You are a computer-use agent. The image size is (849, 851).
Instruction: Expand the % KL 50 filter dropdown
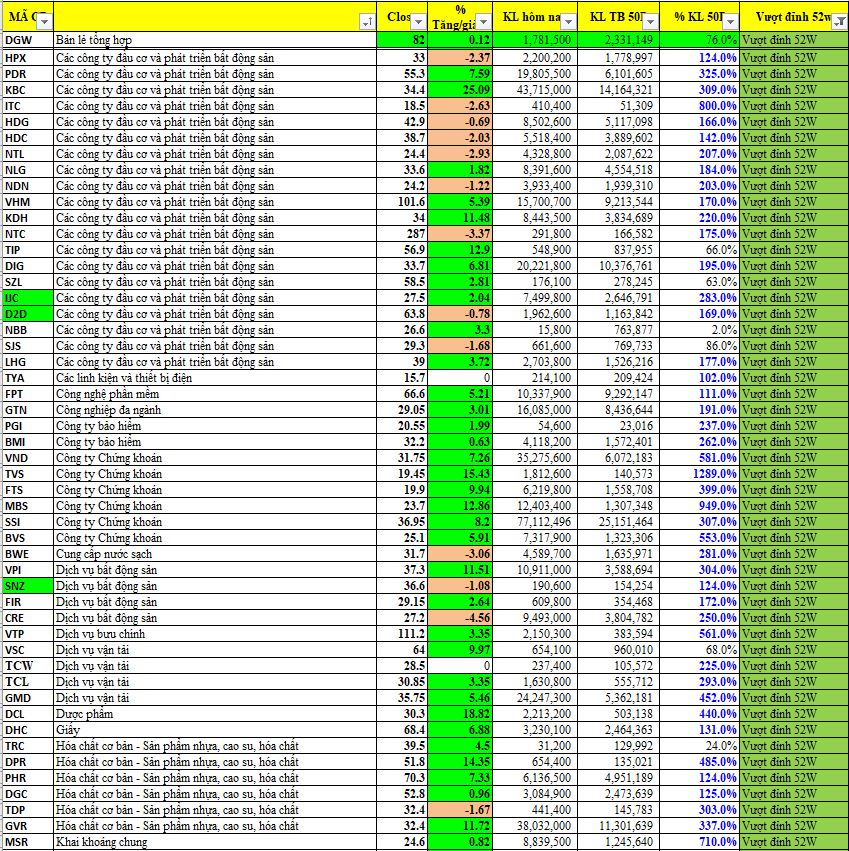730,21
